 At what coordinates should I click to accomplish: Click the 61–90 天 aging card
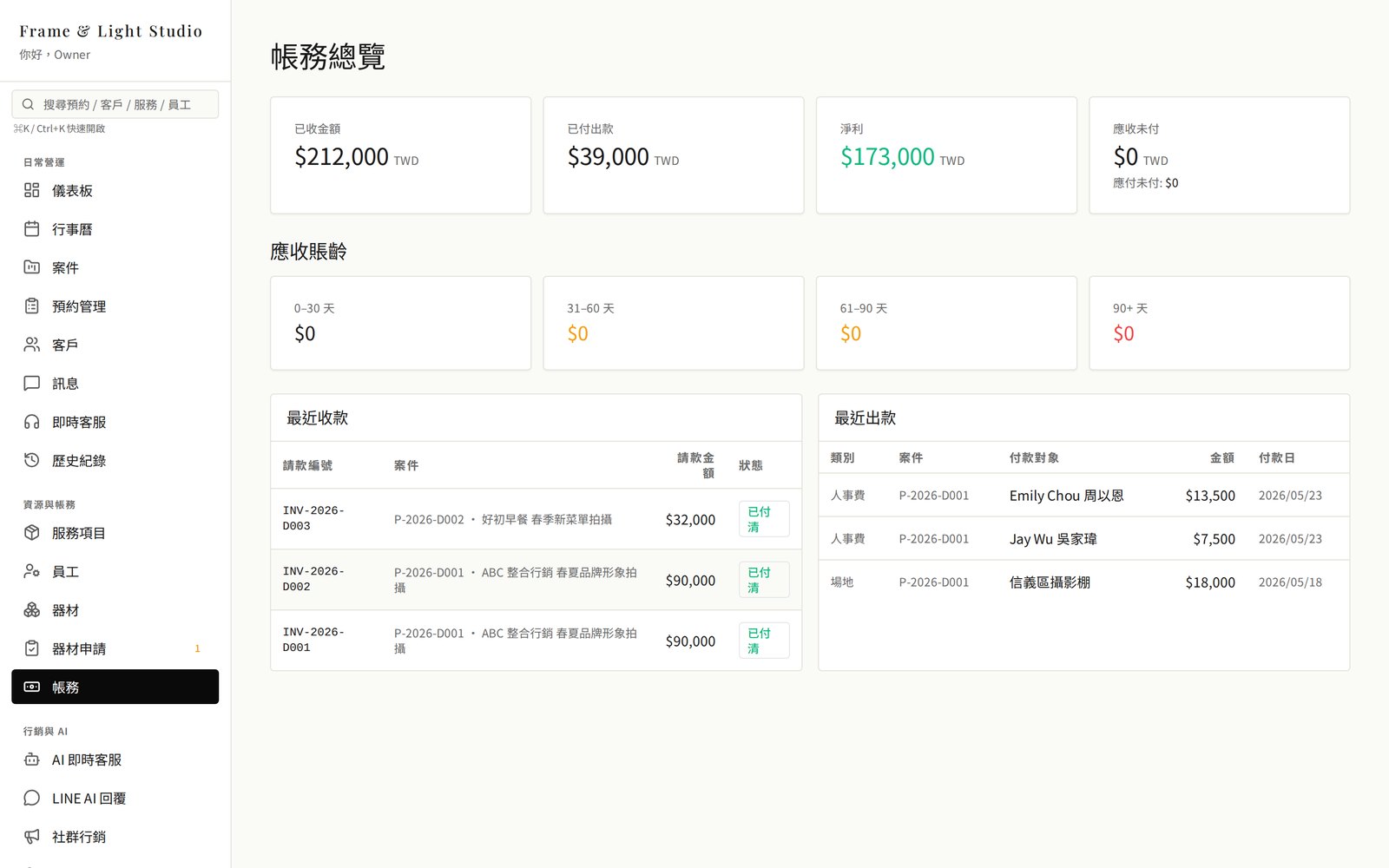point(946,323)
